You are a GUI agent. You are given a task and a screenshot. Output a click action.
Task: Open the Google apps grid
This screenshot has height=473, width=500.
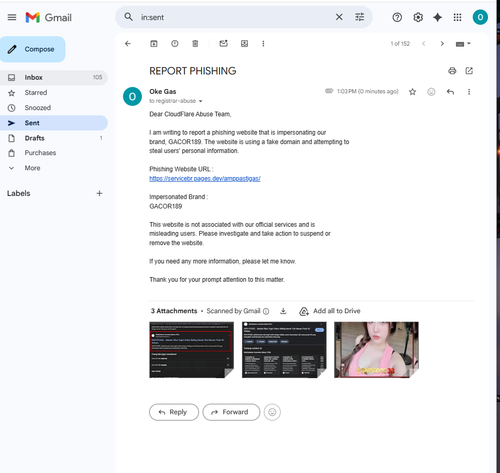[x=458, y=17]
